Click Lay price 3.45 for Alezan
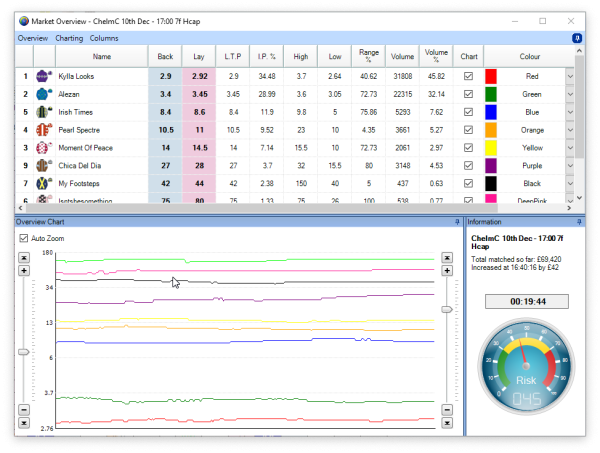Screen dimensions: 600x453 coord(200,94)
